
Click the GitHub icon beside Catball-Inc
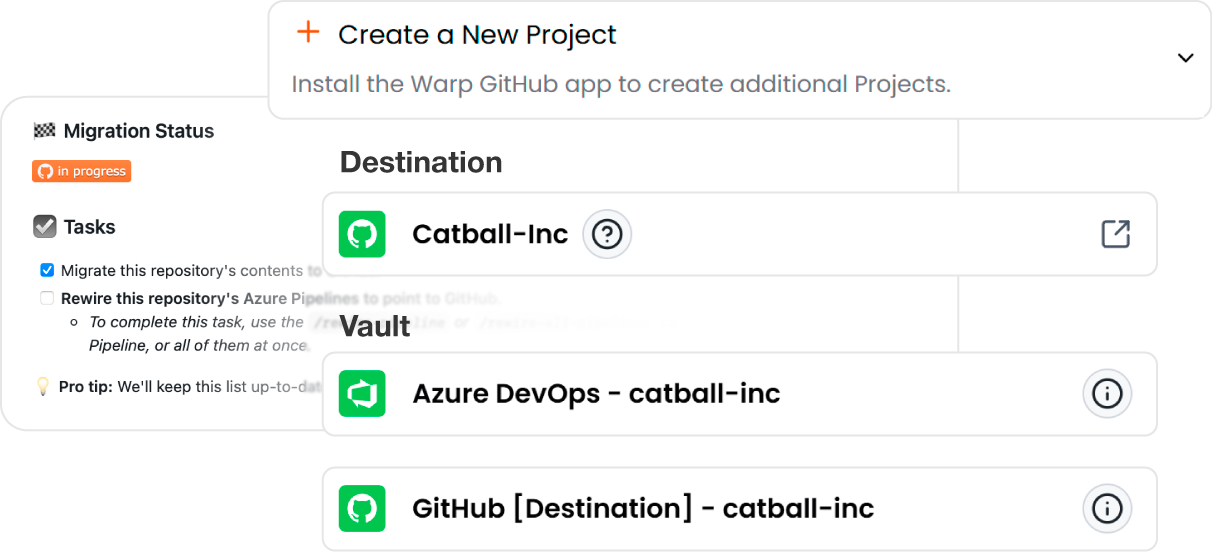click(362, 234)
